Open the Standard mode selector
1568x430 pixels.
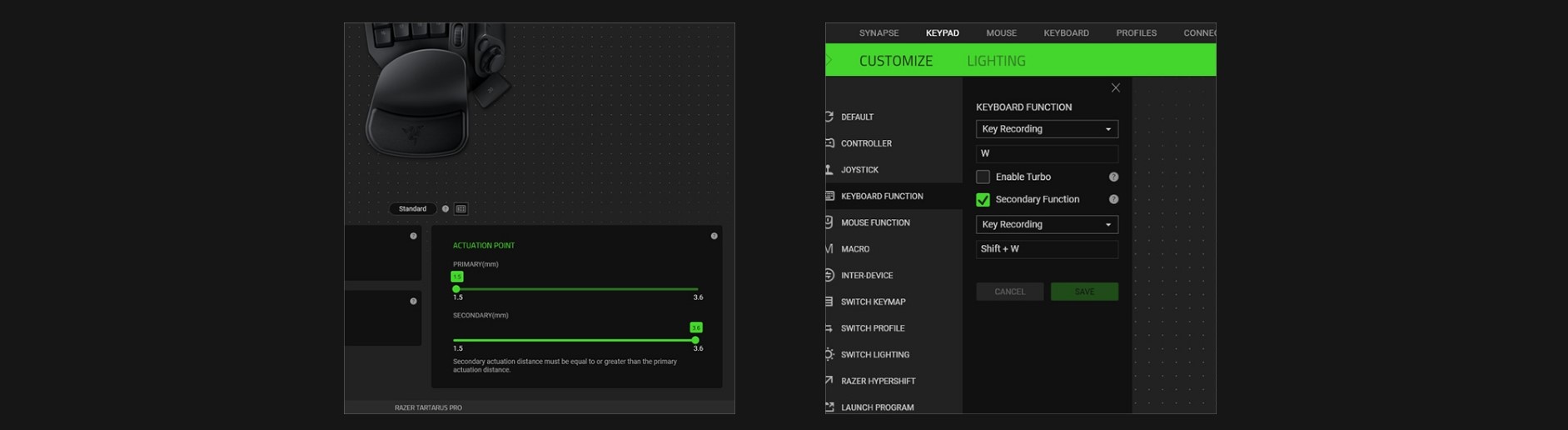(x=412, y=209)
